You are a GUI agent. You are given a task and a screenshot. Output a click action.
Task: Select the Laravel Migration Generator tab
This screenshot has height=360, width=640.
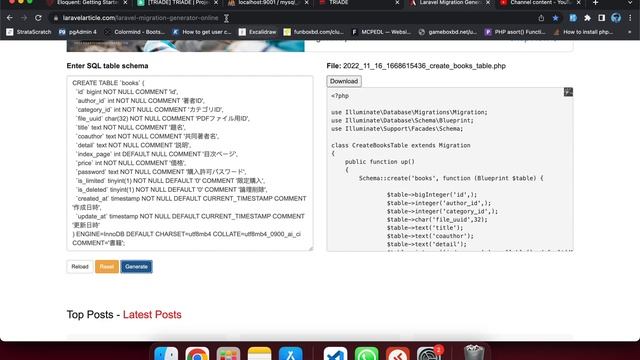click(x=449, y=3)
